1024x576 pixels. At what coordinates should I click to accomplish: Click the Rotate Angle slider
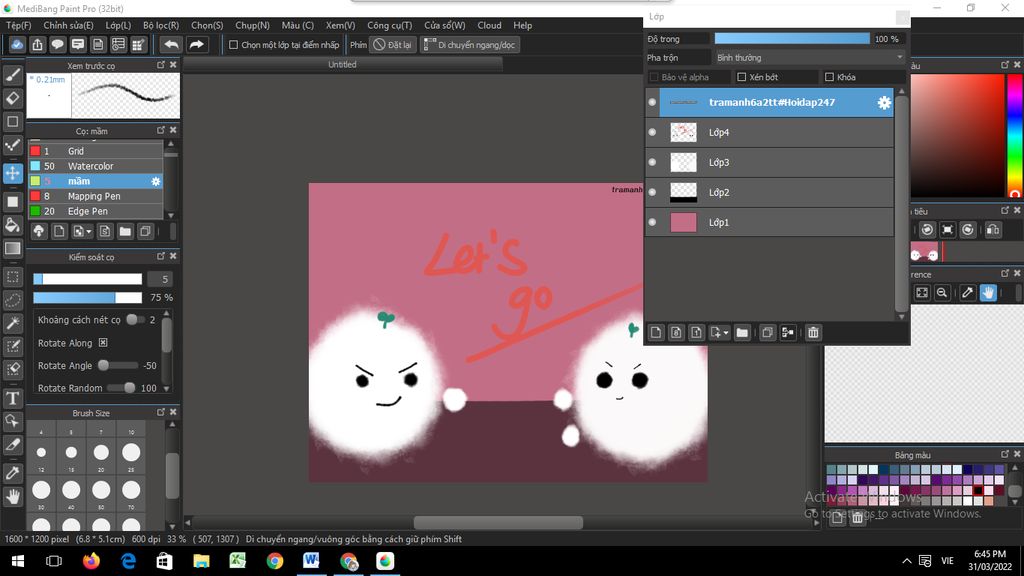pyautogui.click(x=118, y=366)
